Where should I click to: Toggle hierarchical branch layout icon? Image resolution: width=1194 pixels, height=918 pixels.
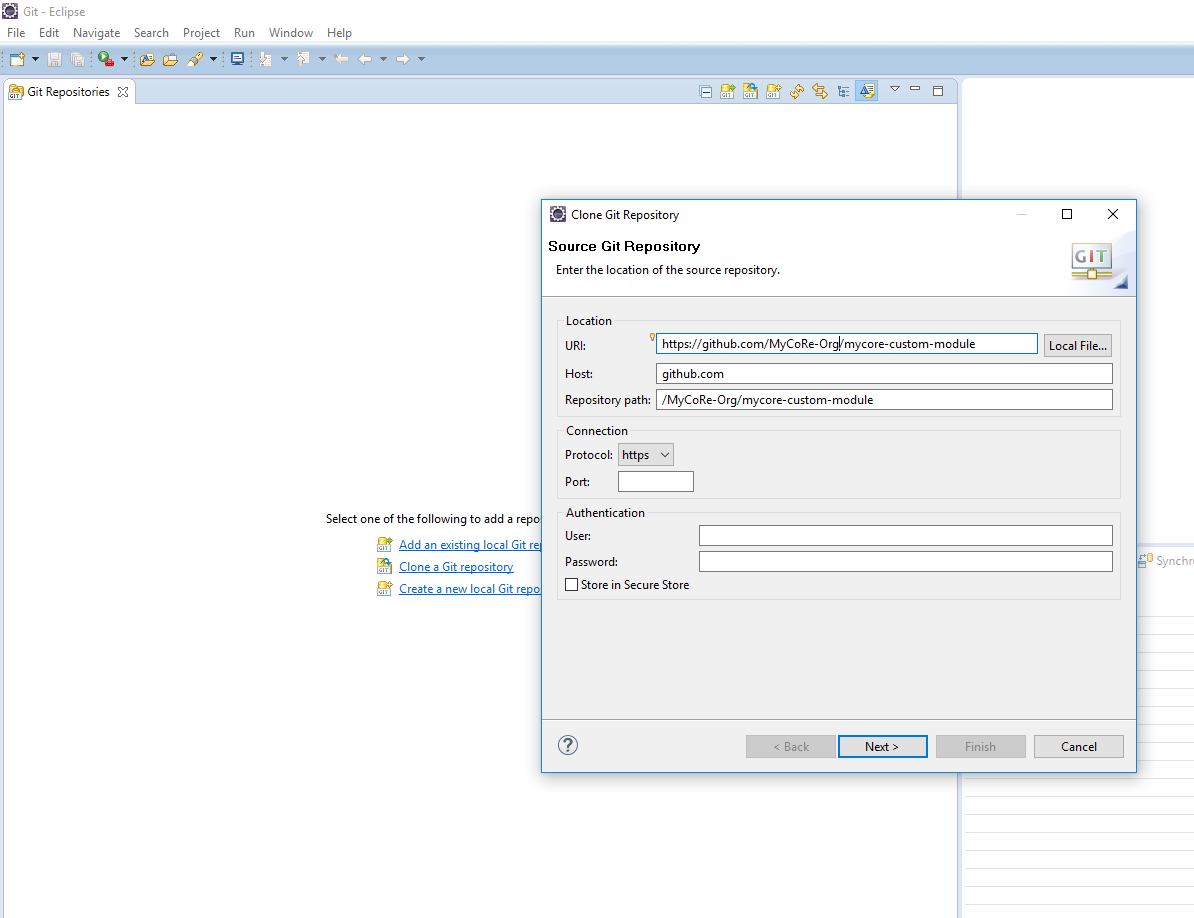pos(843,91)
